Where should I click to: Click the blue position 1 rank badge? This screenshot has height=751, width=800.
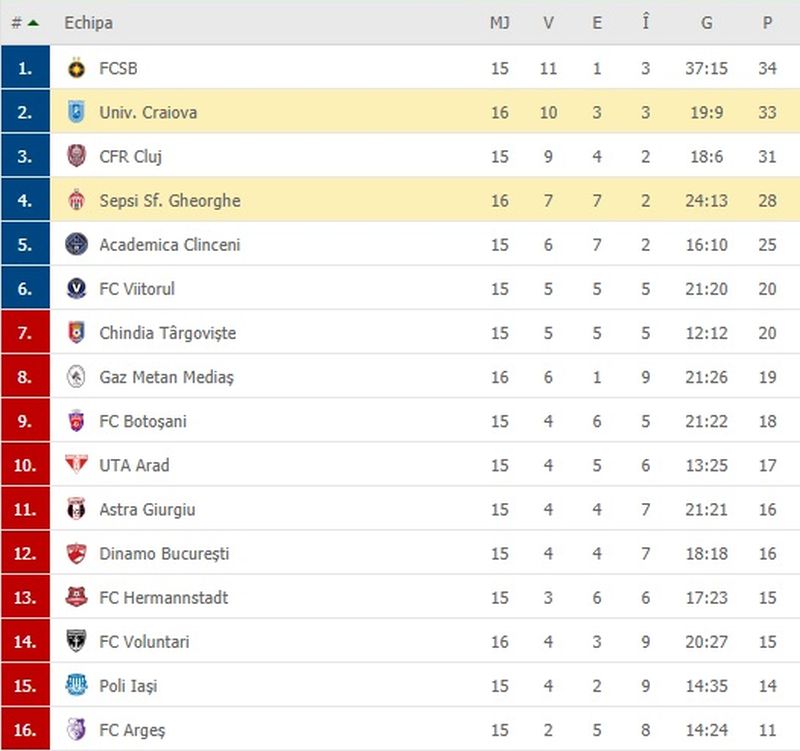(26, 69)
